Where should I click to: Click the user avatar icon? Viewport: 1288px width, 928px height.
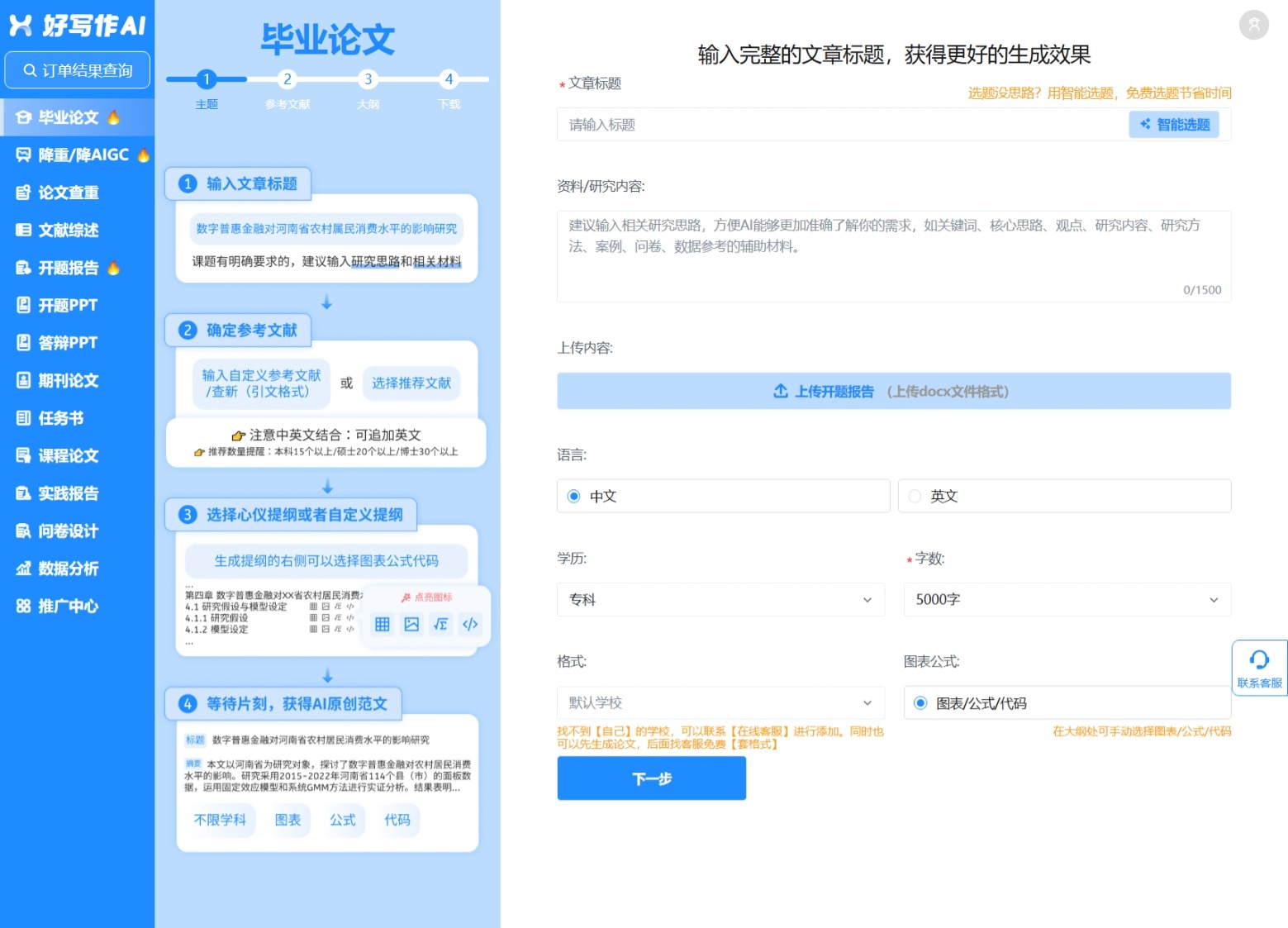click(1253, 25)
